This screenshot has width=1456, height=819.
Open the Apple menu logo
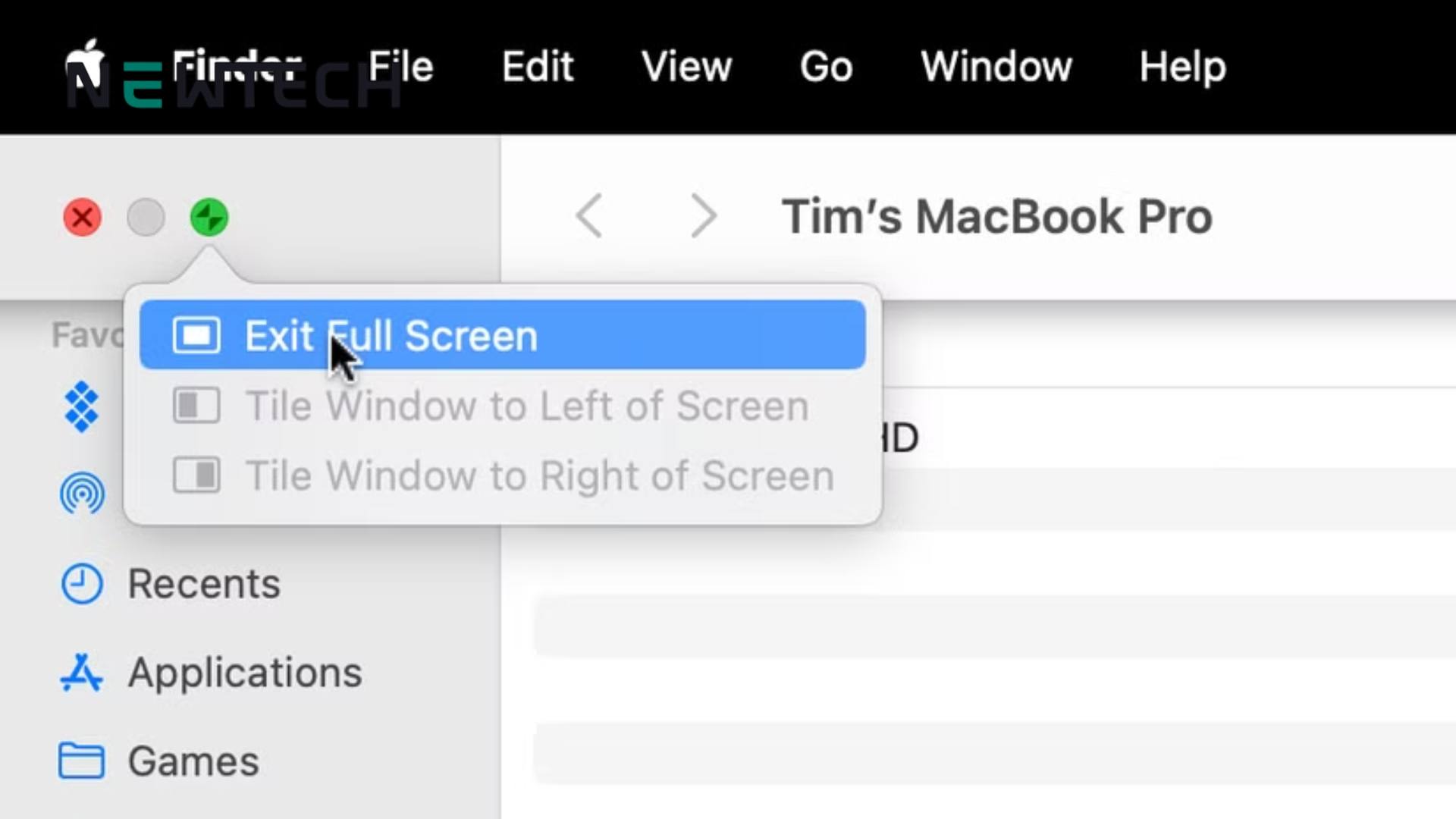[x=85, y=64]
